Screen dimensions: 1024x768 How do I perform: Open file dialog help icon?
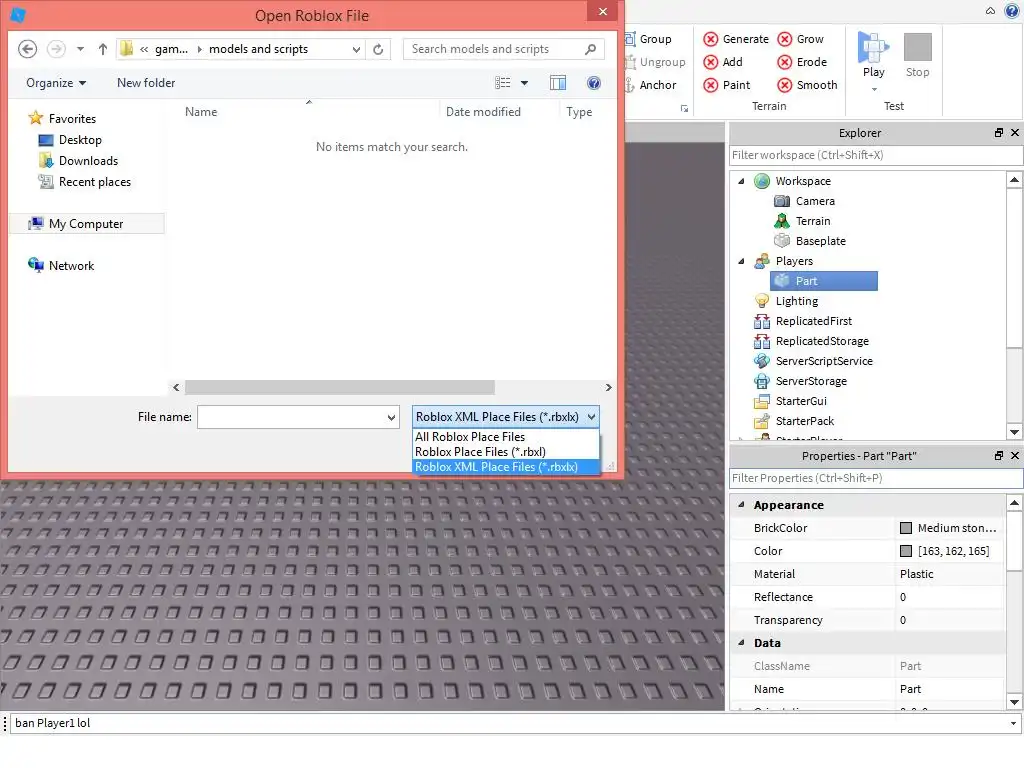pos(594,83)
